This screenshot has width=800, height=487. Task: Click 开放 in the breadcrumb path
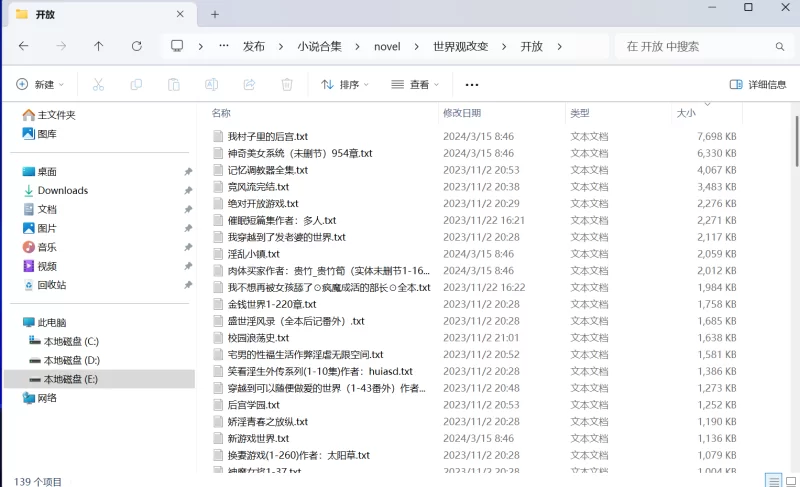pos(531,47)
